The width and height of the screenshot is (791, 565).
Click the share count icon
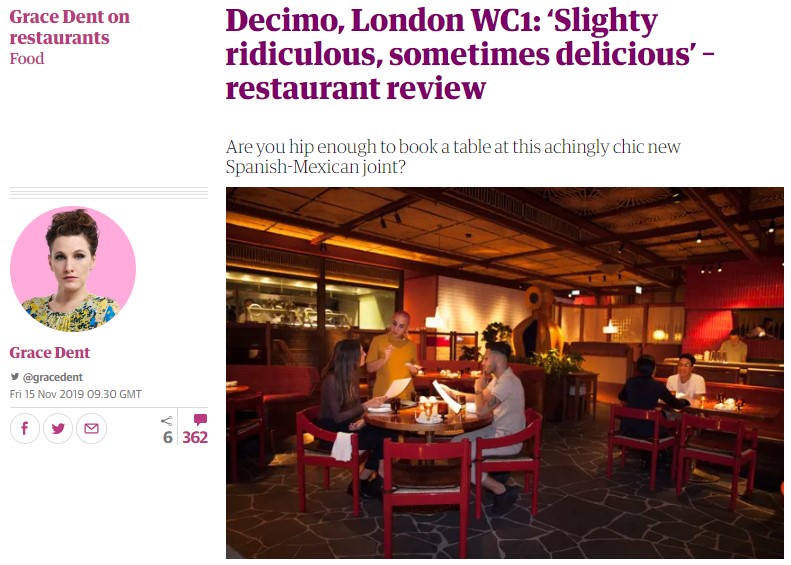[x=166, y=421]
